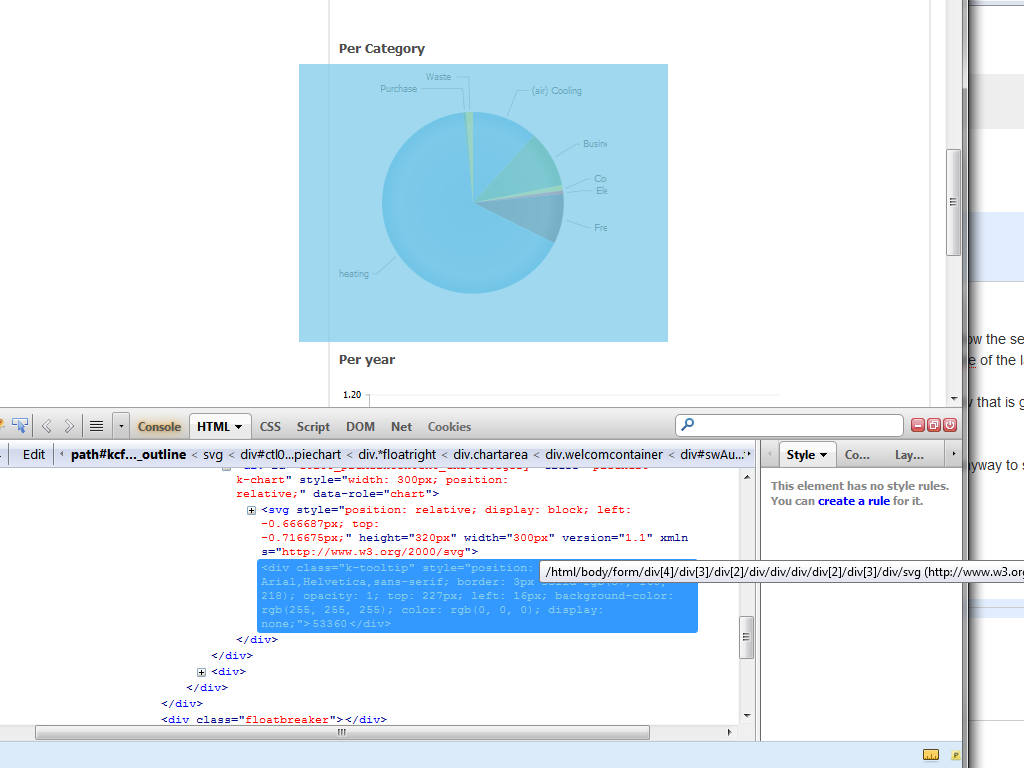Select div.*floatright breadcrumb
1024x768 pixels.
click(397, 455)
